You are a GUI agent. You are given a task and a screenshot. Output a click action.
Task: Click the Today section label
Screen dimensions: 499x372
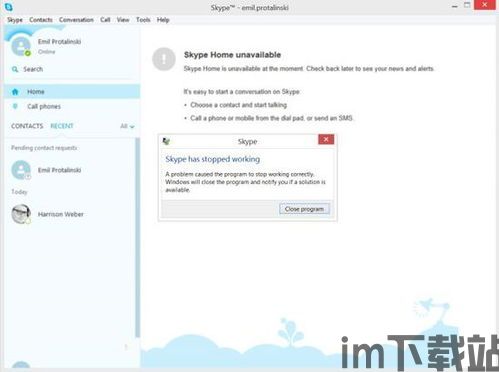tap(19, 192)
